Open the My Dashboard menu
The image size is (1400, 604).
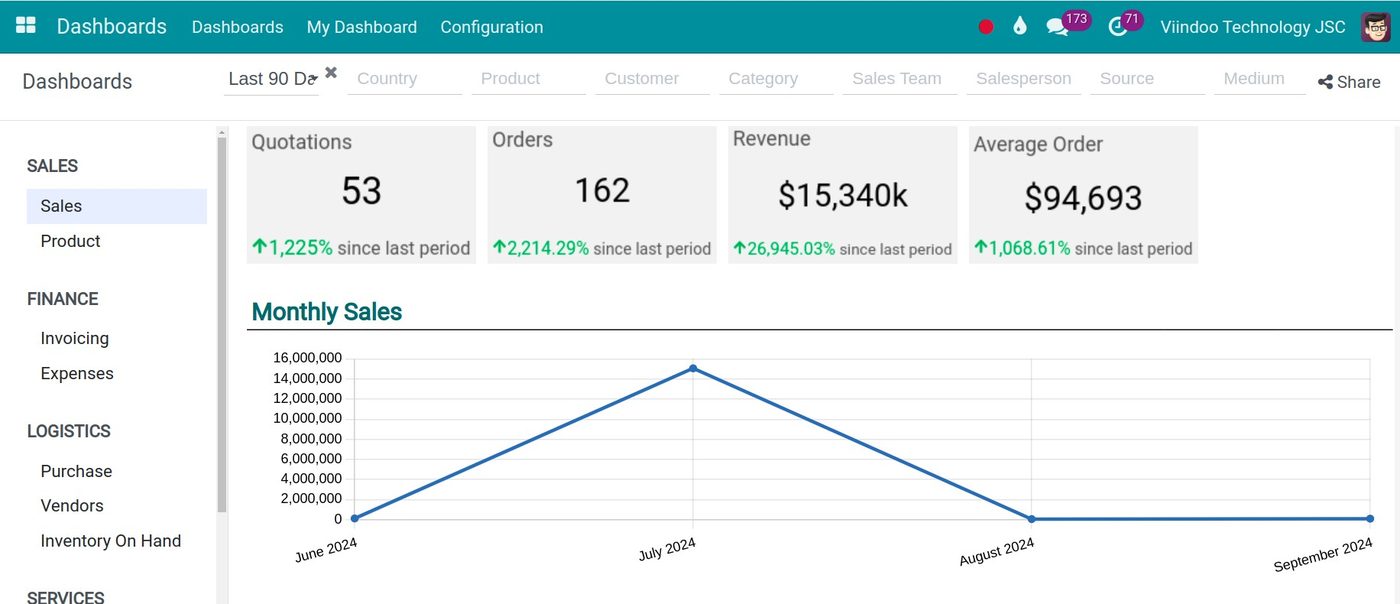point(362,27)
